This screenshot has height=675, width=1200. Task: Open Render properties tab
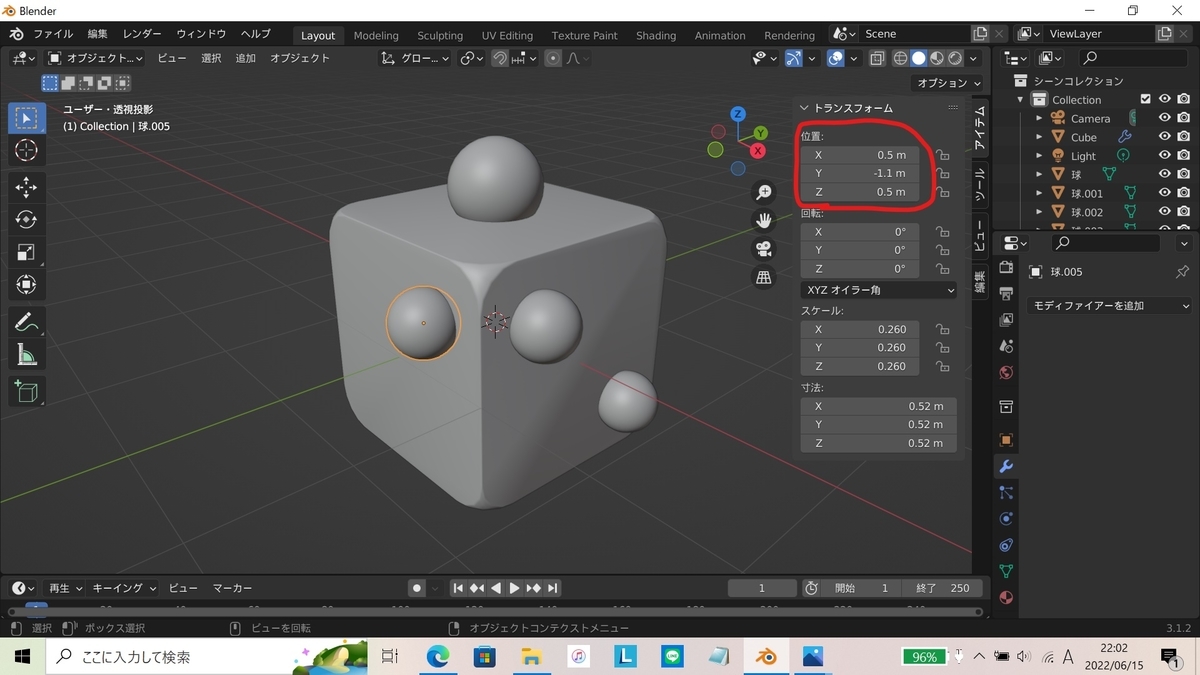[x=1006, y=268]
